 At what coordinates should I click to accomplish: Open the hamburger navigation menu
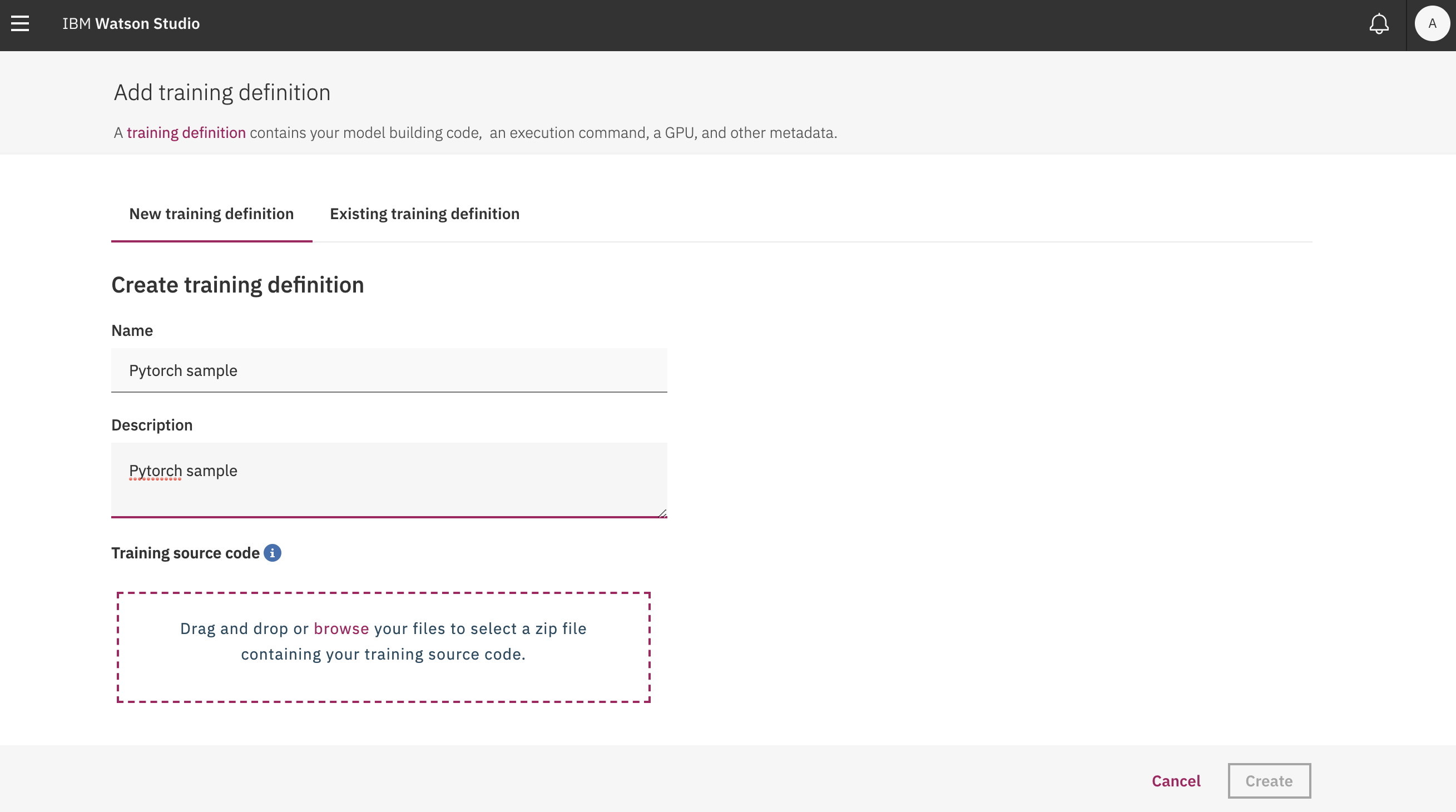pos(20,24)
